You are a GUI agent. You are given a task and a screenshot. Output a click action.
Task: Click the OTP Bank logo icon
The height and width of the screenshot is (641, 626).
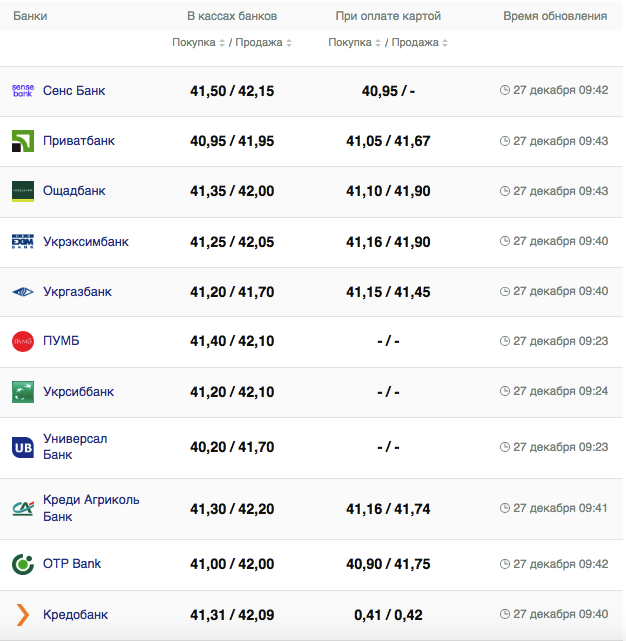tap(23, 564)
